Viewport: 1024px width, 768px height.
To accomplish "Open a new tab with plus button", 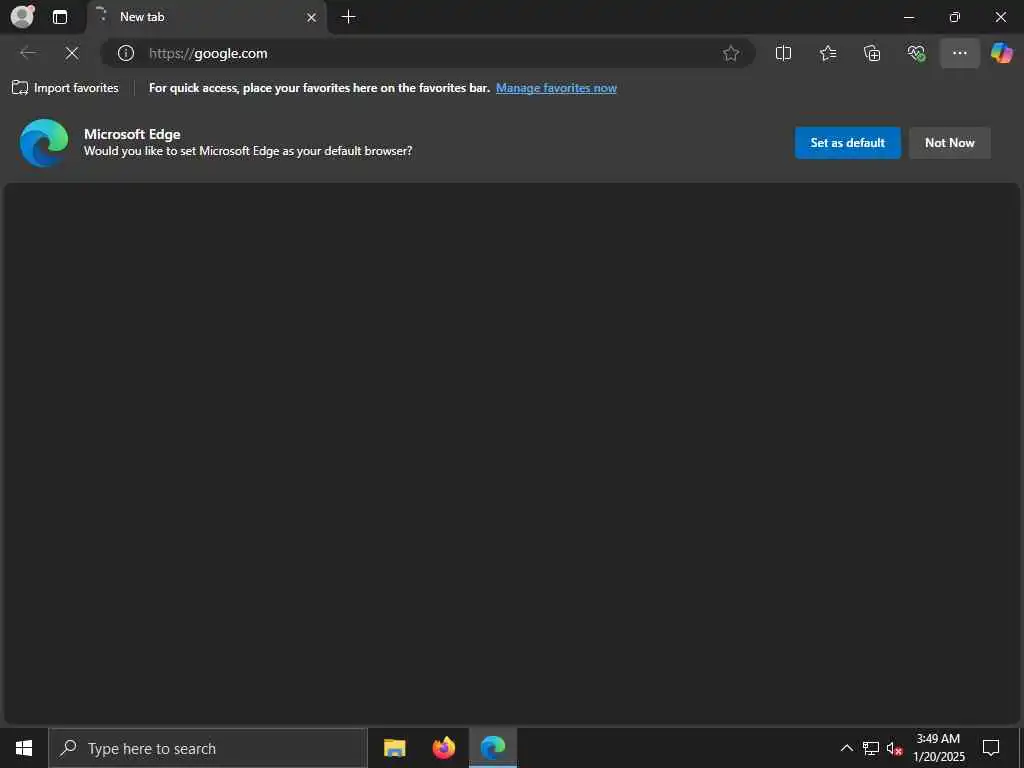I will [349, 17].
